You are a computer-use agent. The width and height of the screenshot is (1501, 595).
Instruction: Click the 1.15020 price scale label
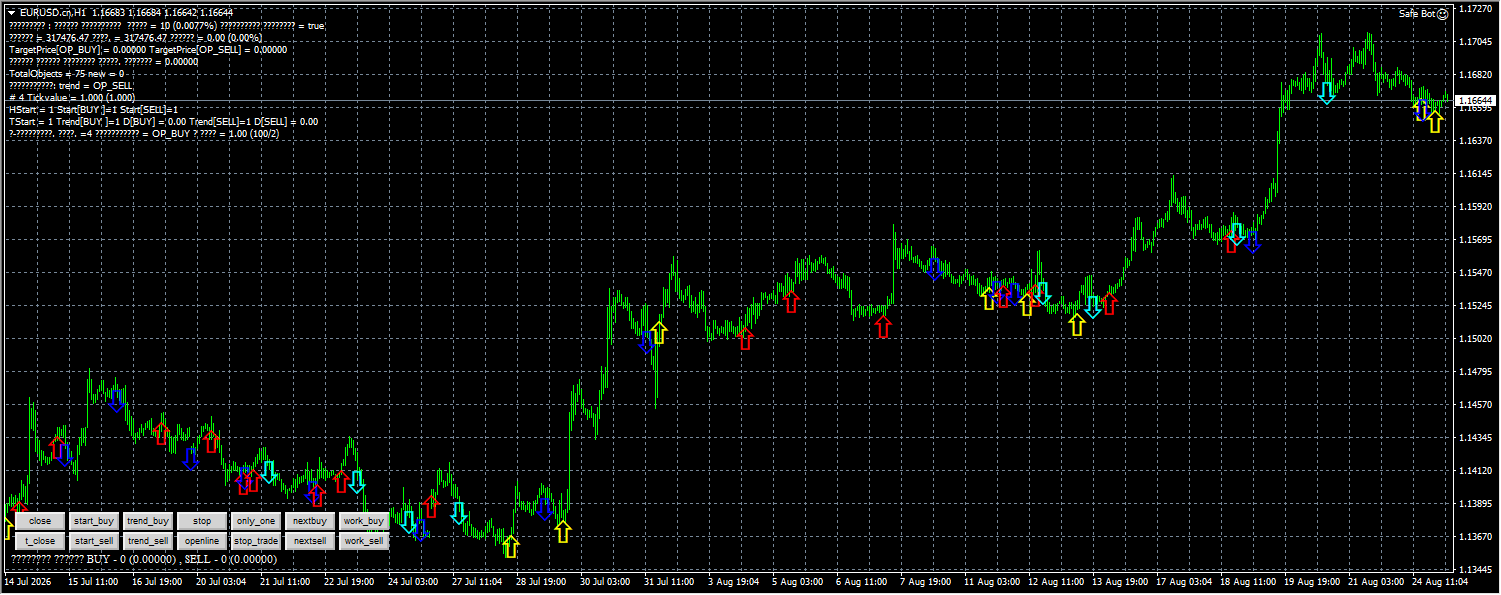[x=1475, y=339]
